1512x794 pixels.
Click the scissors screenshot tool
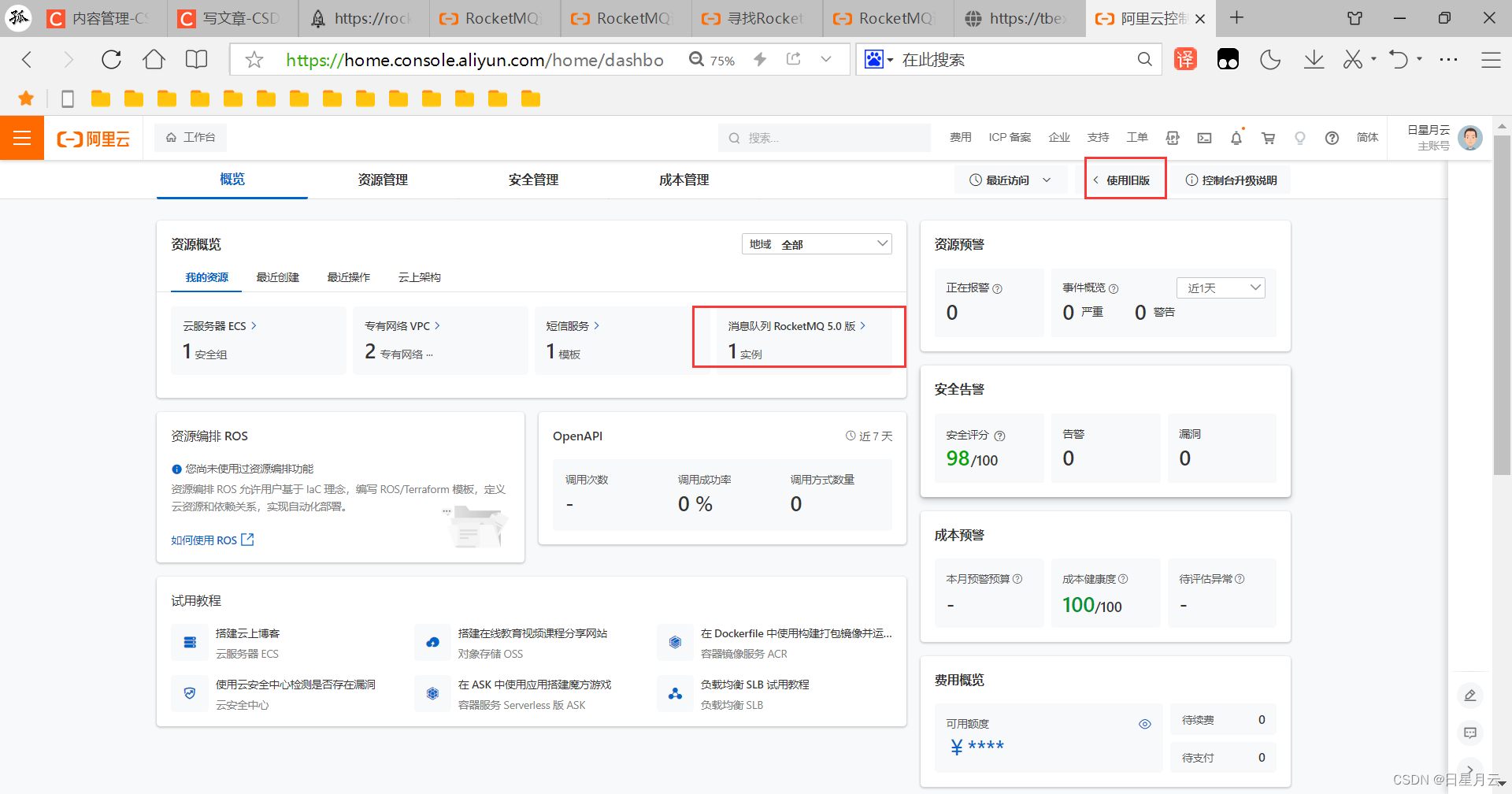pyautogui.click(x=1352, y=60)
